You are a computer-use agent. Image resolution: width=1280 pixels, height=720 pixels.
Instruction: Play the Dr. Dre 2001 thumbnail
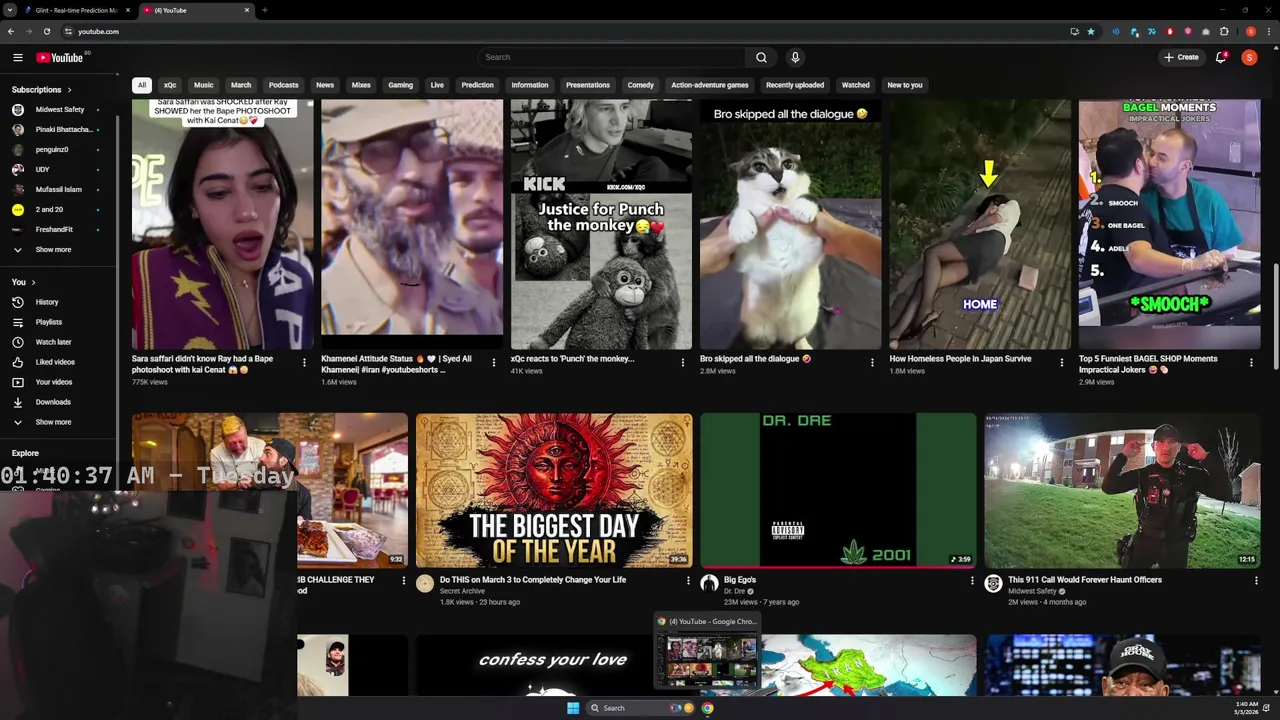point(838,490)
